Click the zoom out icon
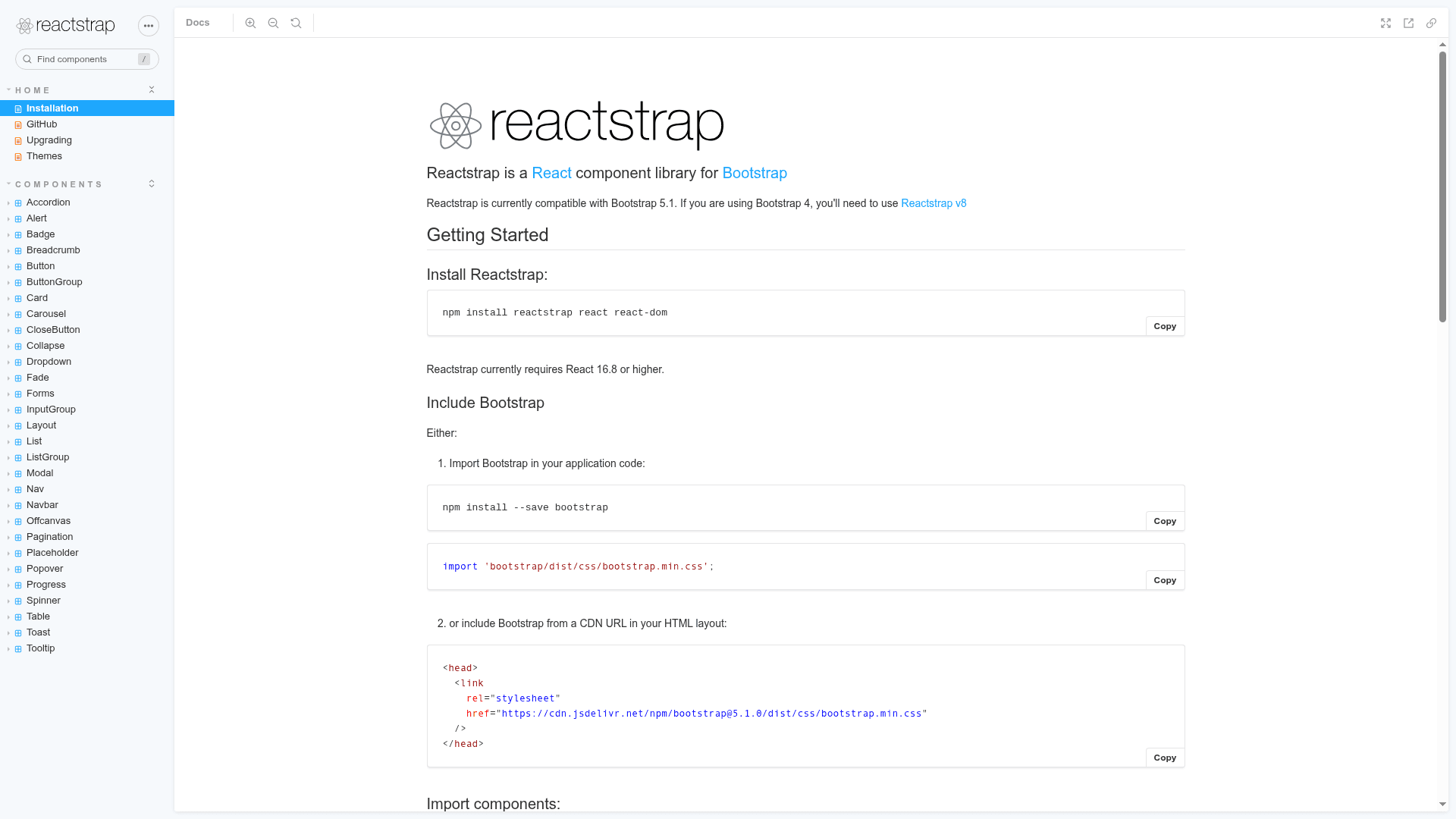The width and height of the screenshot is (1456, 819). (x=273, y=23)
